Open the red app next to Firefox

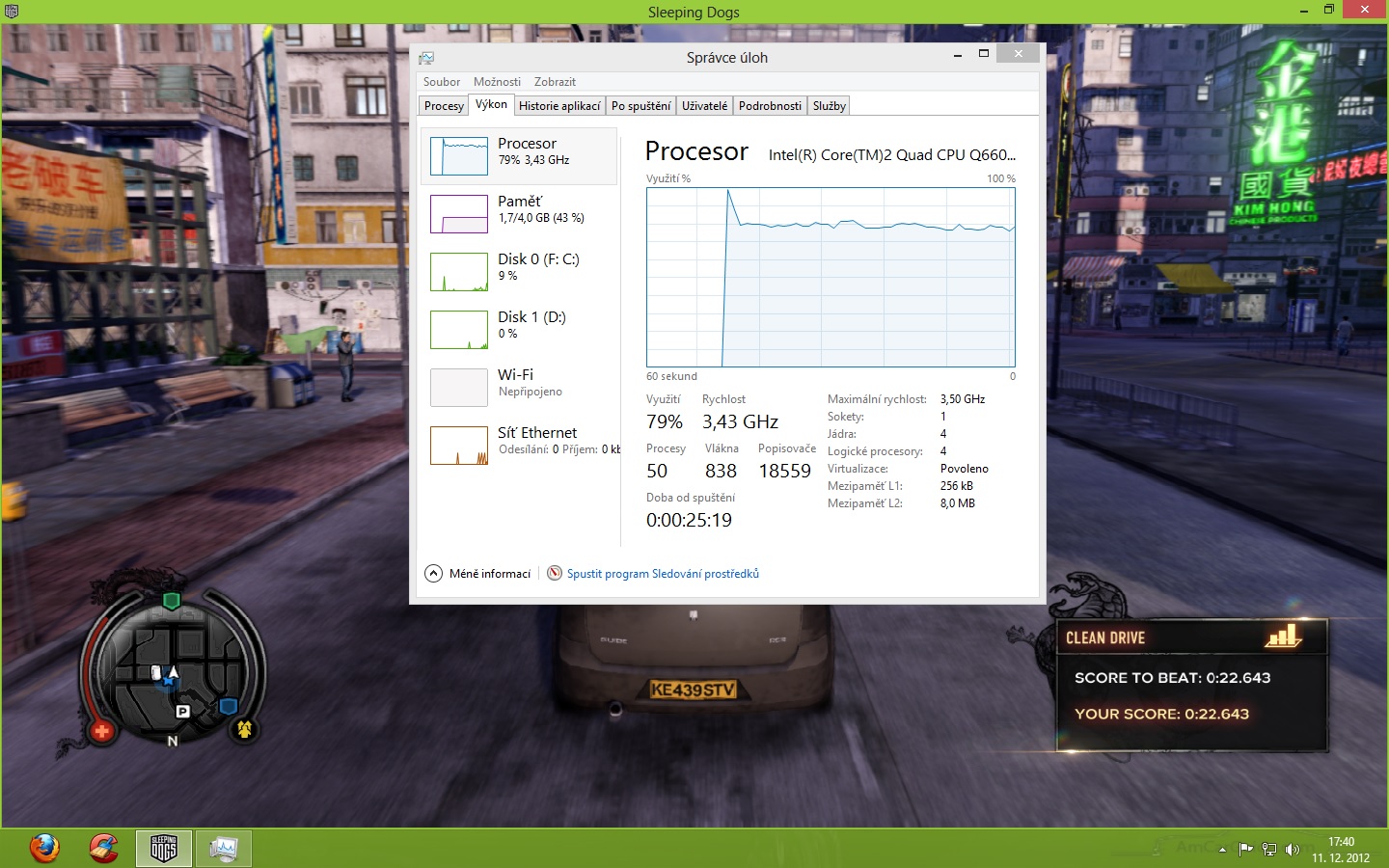click(104, 849)
